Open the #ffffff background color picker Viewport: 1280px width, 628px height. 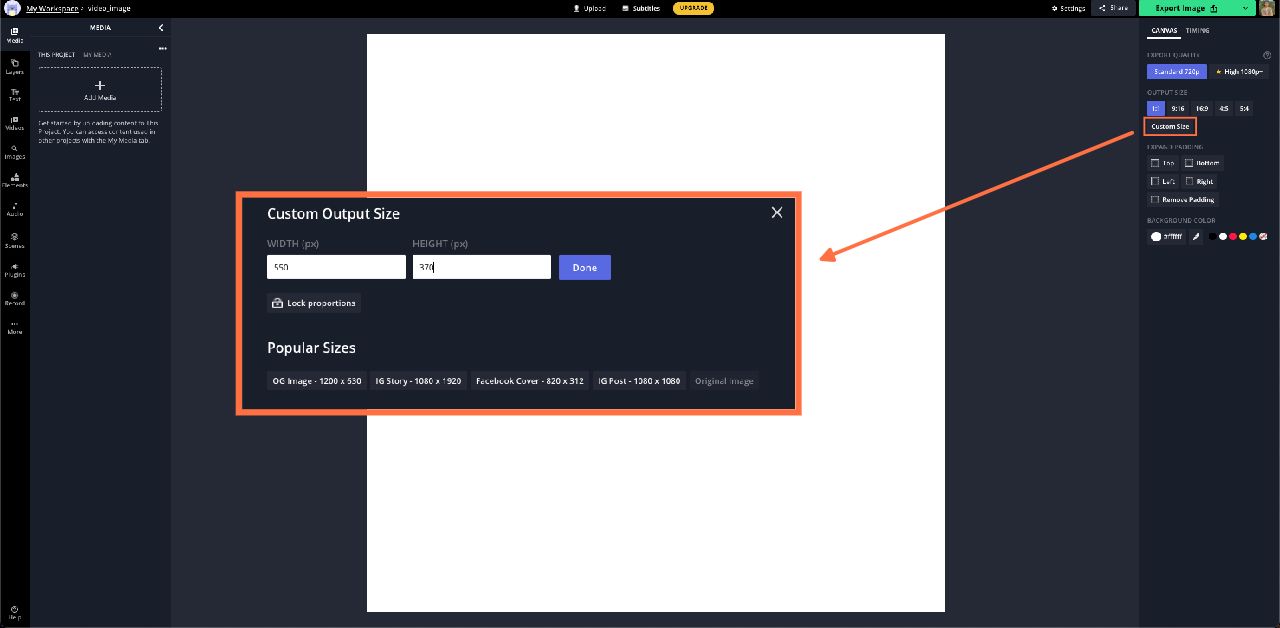point(1166,237)
